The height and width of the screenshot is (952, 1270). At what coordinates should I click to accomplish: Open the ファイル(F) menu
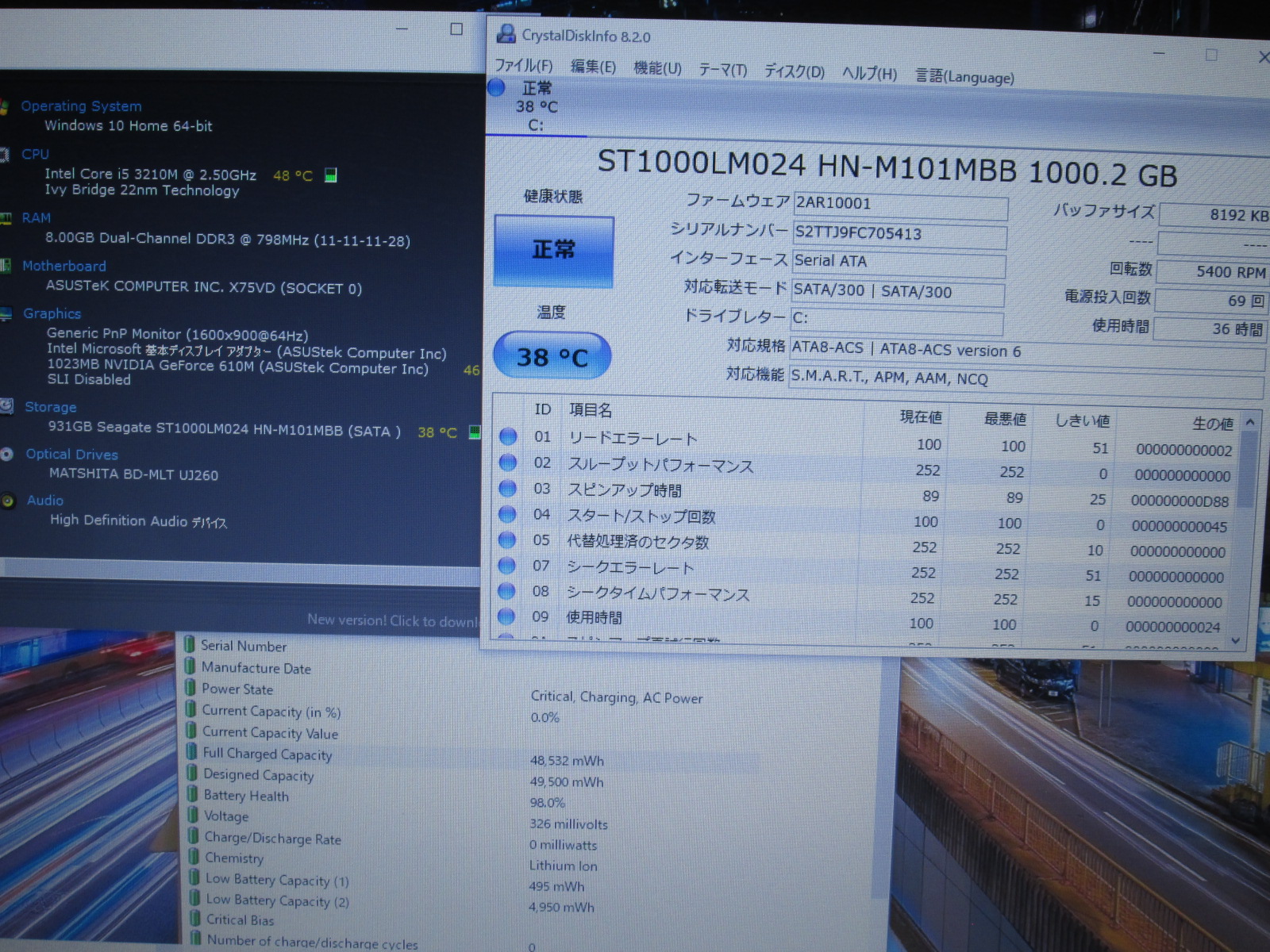pyautogui.click(x=523, y=66)
